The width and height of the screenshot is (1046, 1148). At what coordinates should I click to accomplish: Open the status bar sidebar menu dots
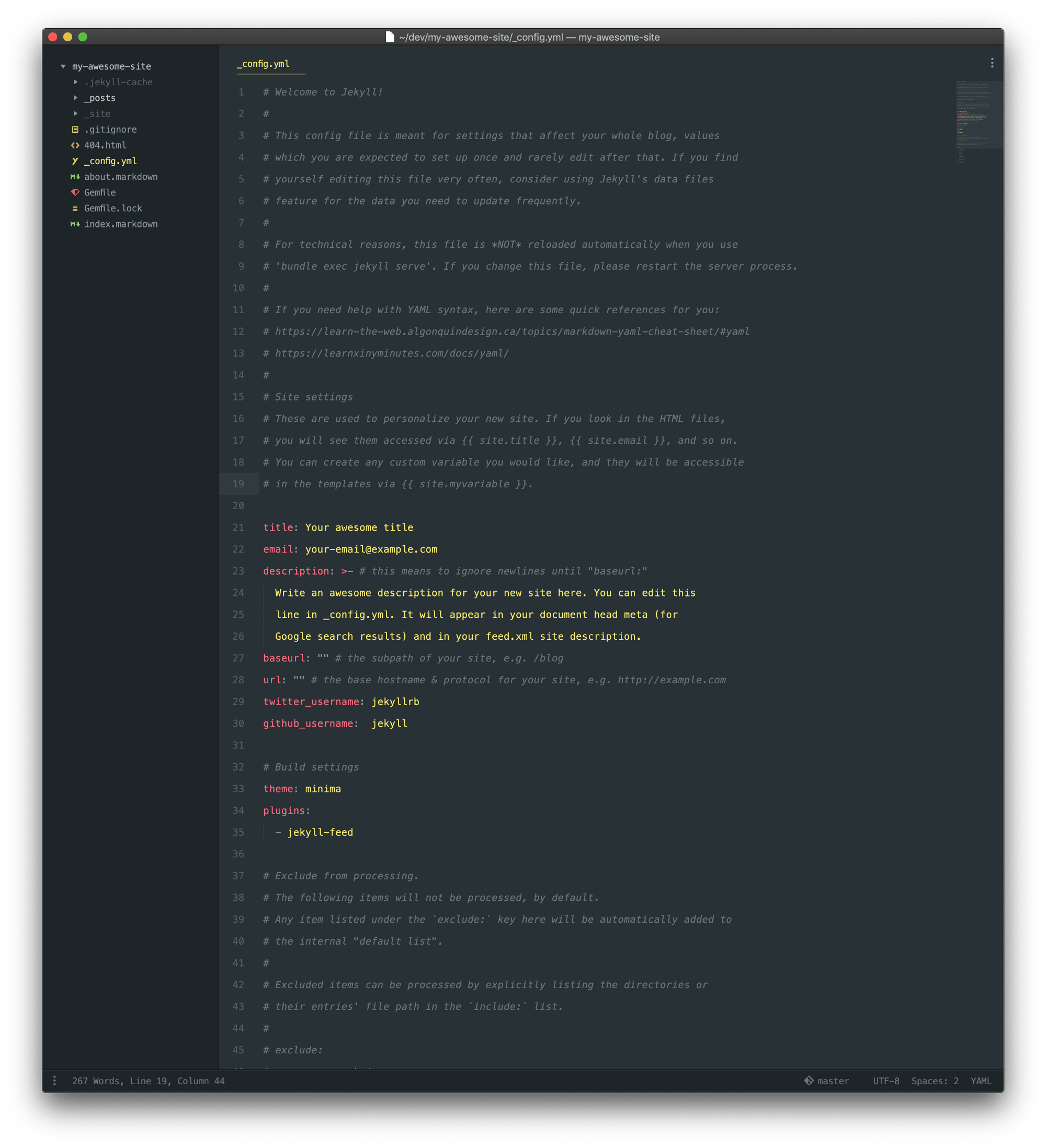(55, 1080)
